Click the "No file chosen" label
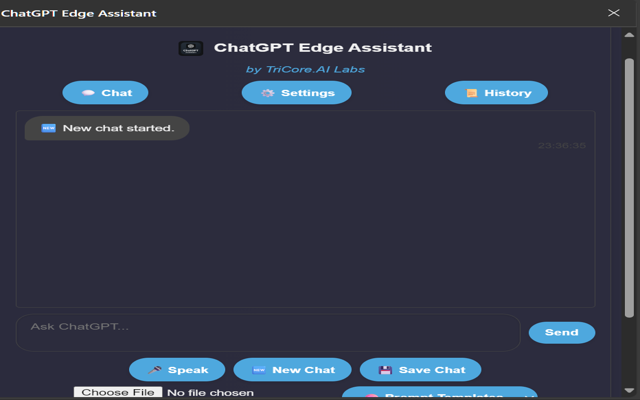This screenshot has height=400, width=640. pyautogui.click(x=210, y=393)
